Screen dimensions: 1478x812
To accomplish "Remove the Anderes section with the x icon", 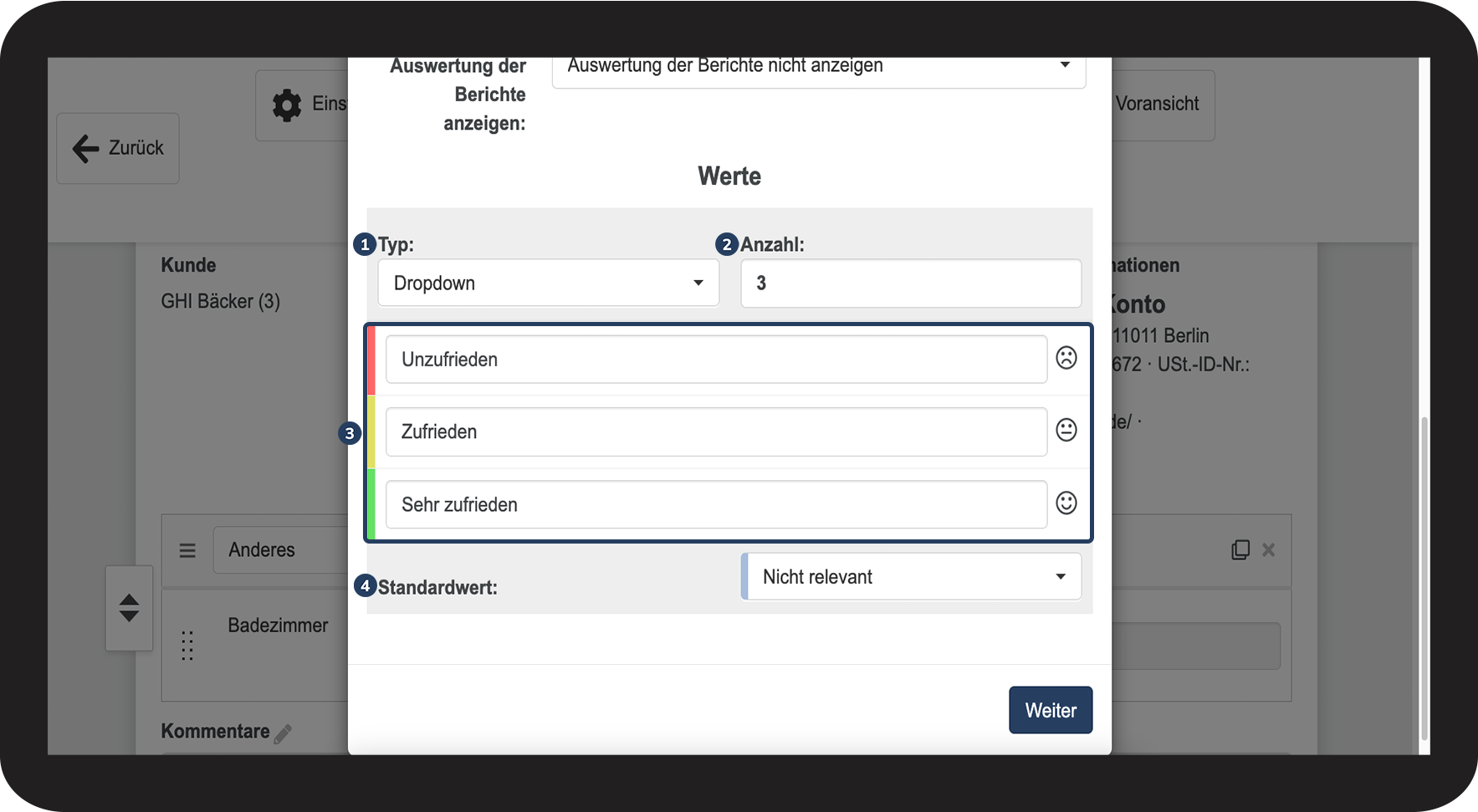I will (1269, 549).
